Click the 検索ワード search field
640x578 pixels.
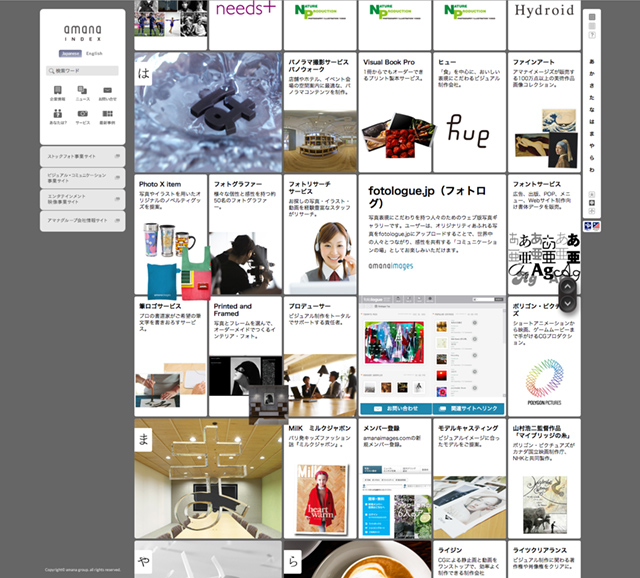[82, 71]
